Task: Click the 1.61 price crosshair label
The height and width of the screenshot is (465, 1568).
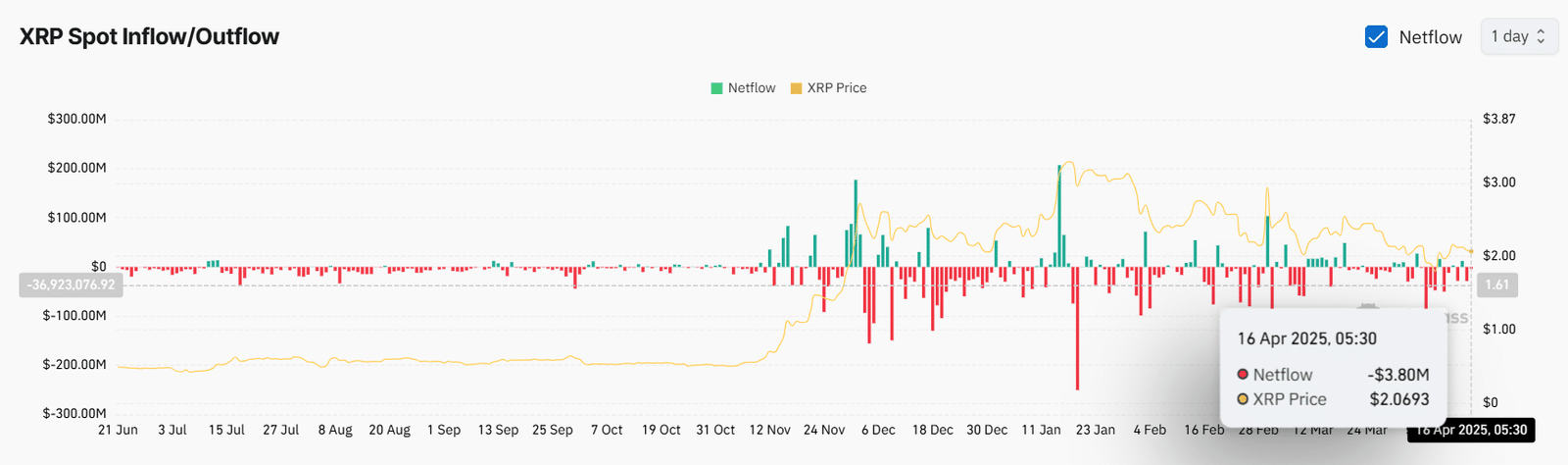Action: [x=1496, y=285]
